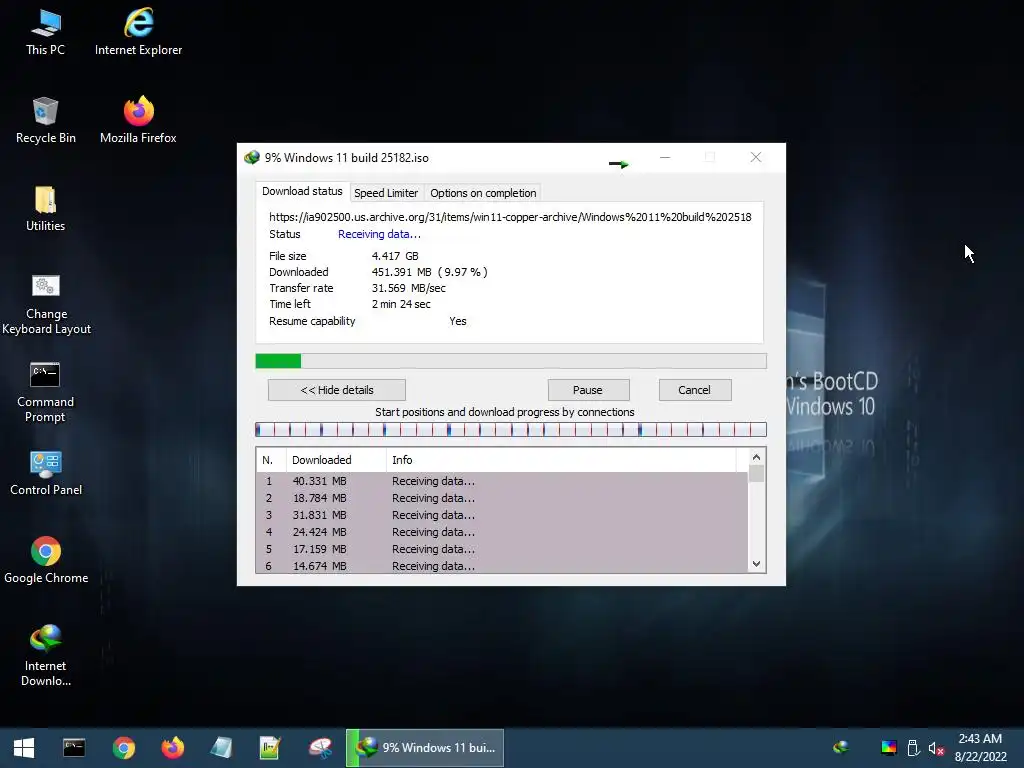Image resolution: width=1024 pixels, height=768 pixels.
Task: Switch to the Download status tab
Action: 302,191
